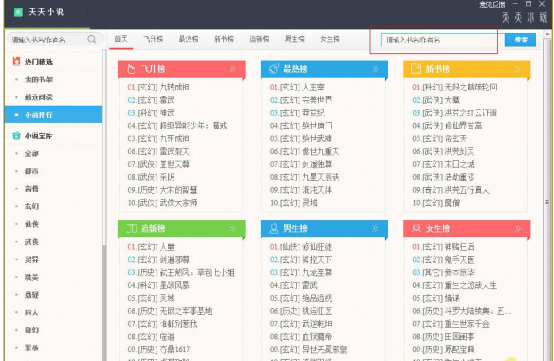Open 02 完美世界 in 最热榜 list
The height and width of the screenshot is (361, 554).
tap(301, 100)
